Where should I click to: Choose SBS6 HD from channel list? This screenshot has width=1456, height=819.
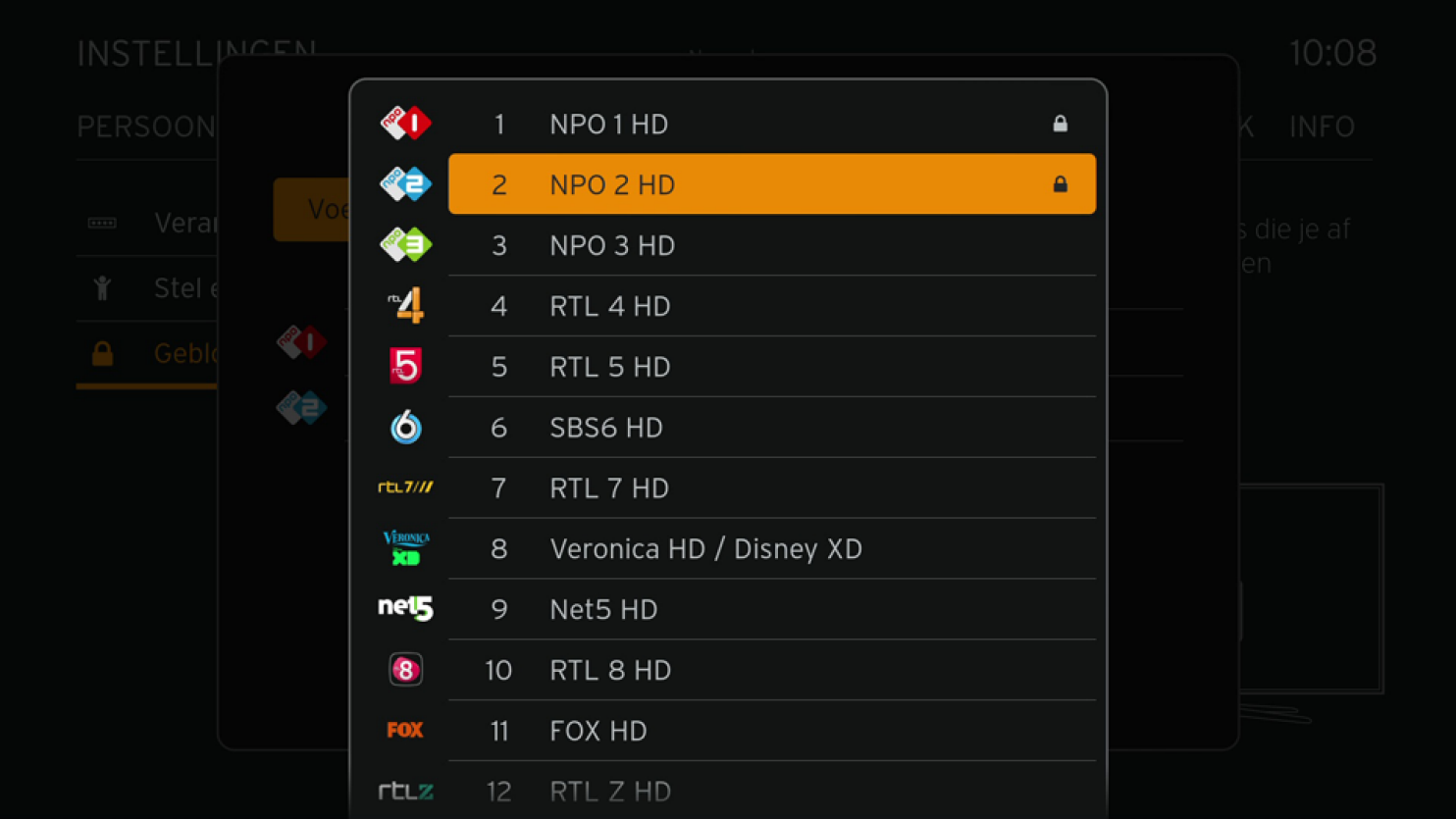771,428
